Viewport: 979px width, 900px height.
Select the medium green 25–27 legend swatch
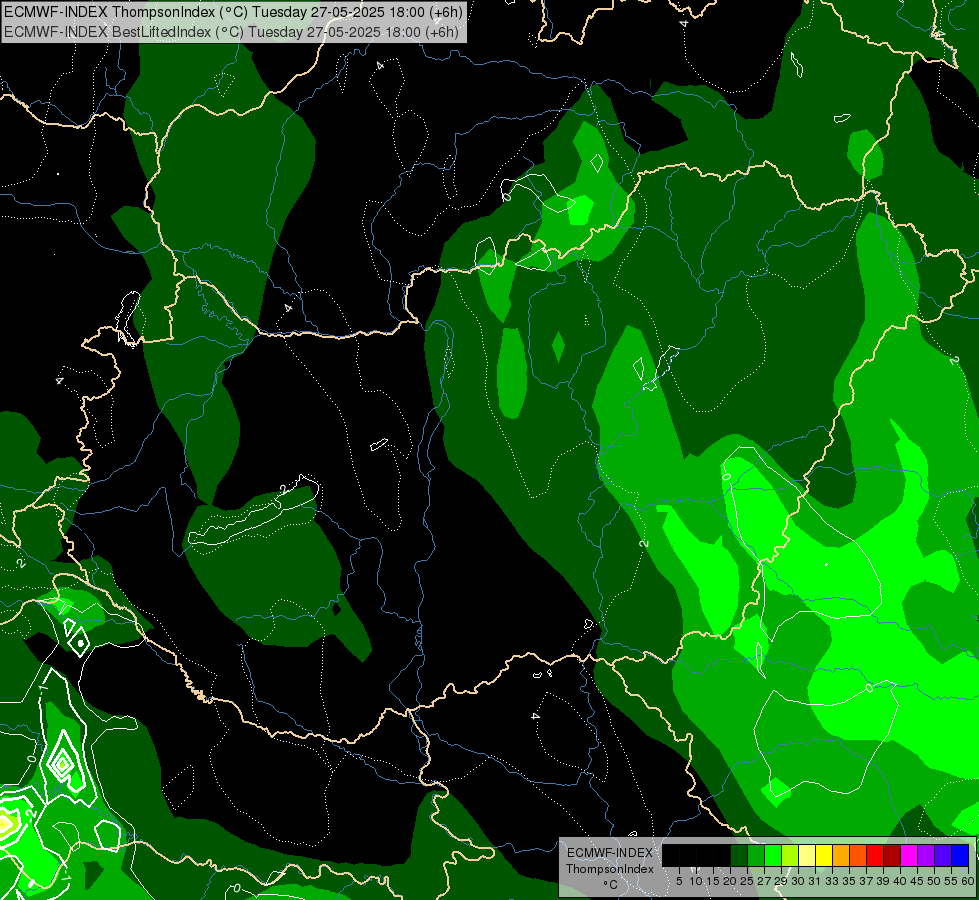pos(756,855)
